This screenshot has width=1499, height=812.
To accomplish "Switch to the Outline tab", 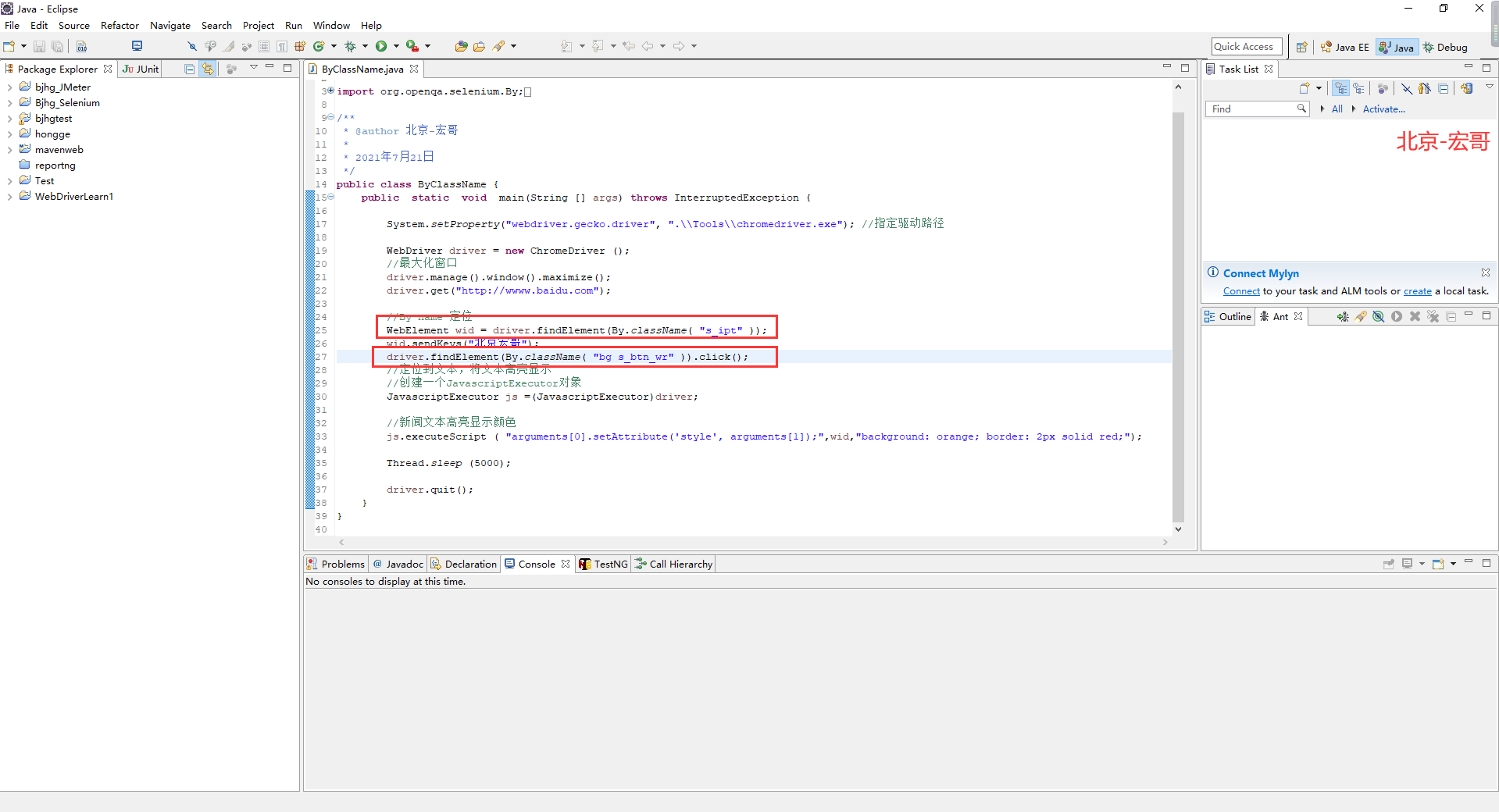I will coord(1228,316).
